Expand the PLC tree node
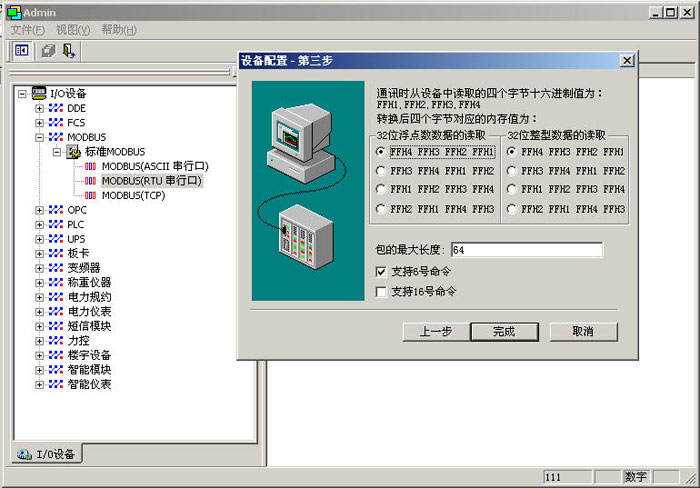The height and width of the screenshot is (488, 700). point(40,225)
